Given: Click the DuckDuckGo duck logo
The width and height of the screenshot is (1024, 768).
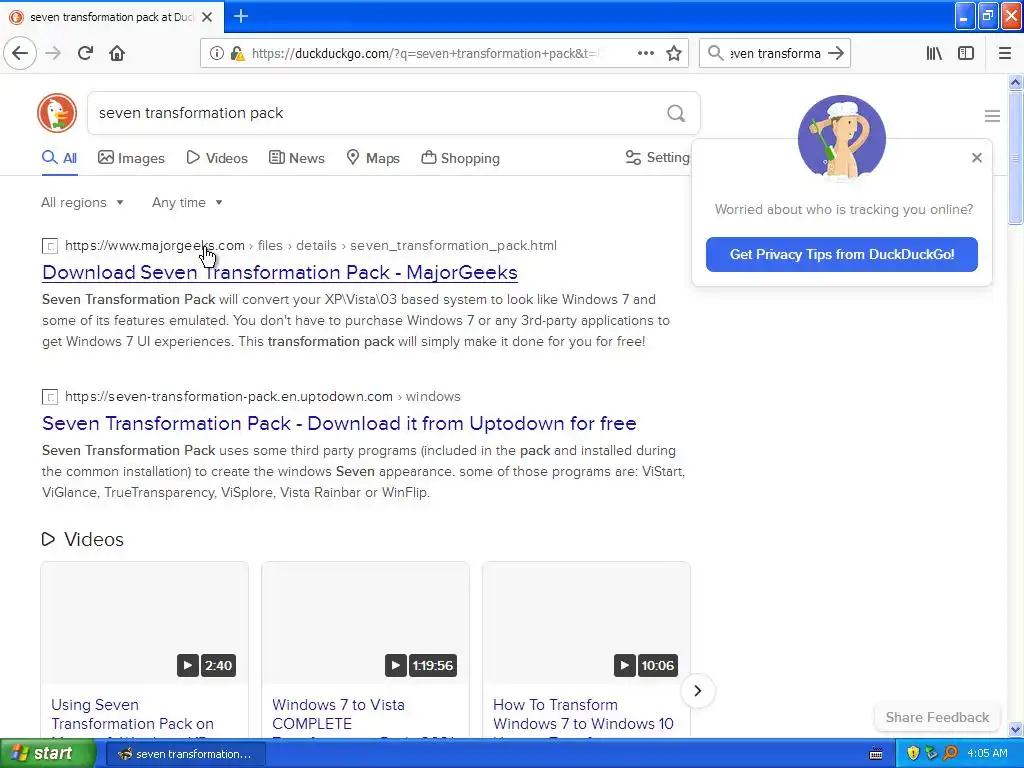Looking at the screenshot, I should (57, 113).
